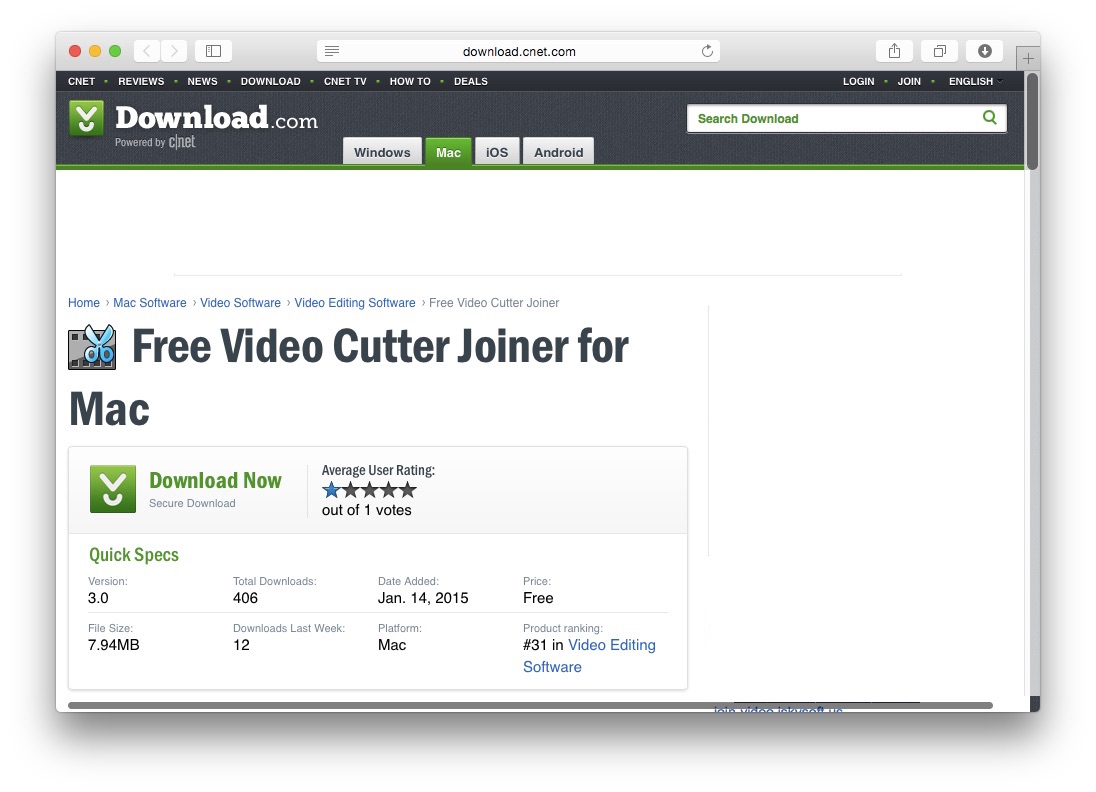Open the NEWS menu item
Image resolution: width=1096 pixels, height=792 pixels.
[x=202, y=81]
